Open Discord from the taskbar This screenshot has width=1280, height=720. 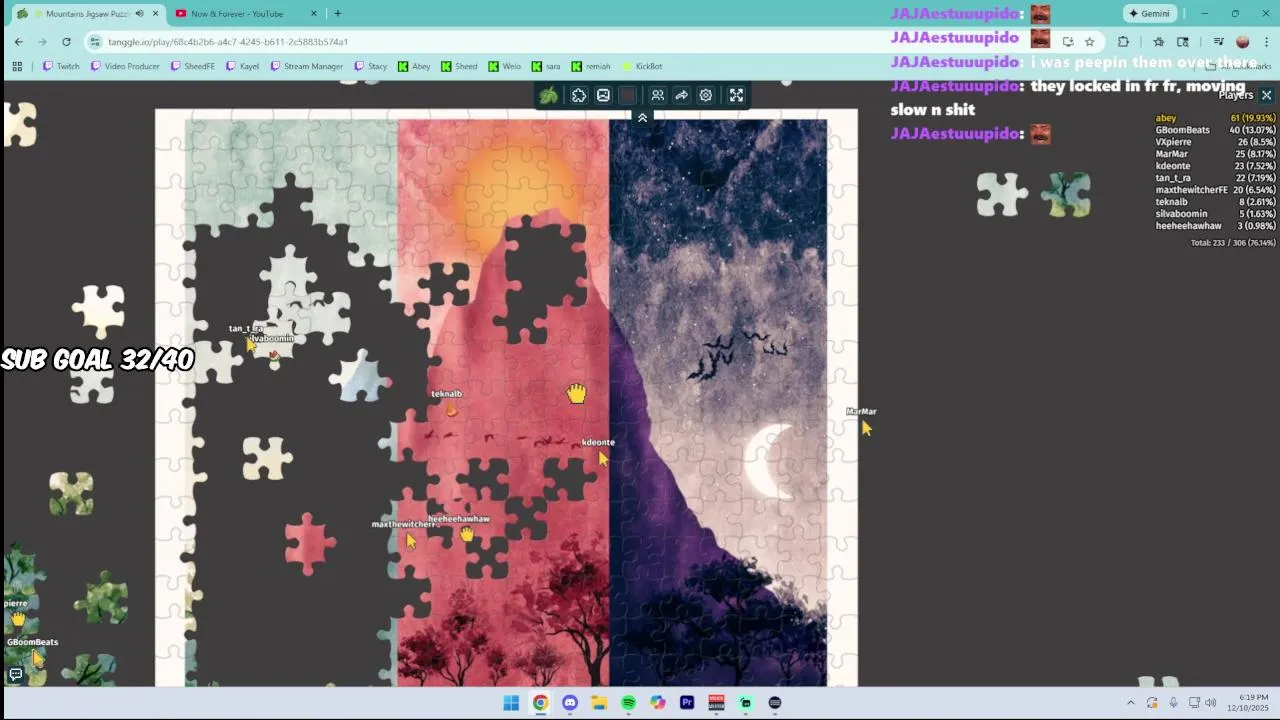pyautogui.click(x=570, y=703)
